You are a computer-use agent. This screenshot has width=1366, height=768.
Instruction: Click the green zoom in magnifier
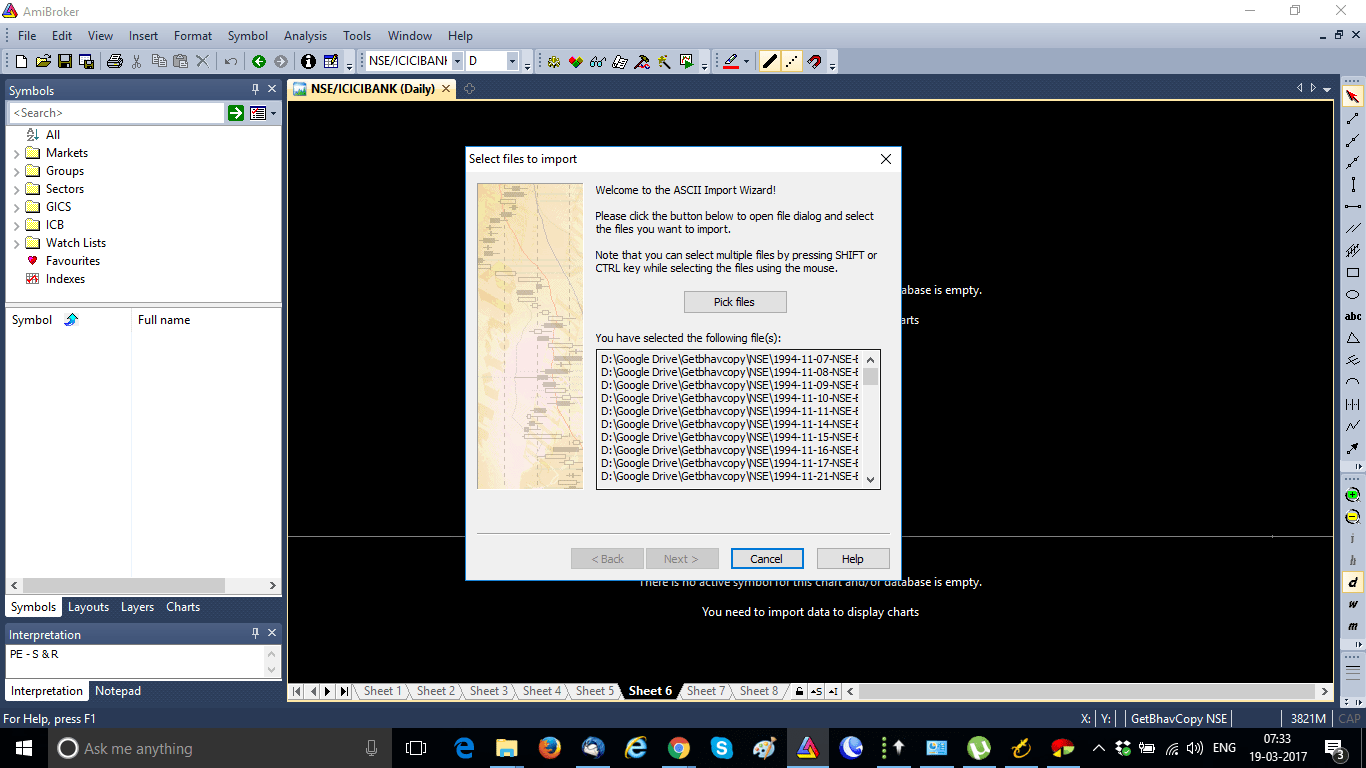coord(1352,495)
